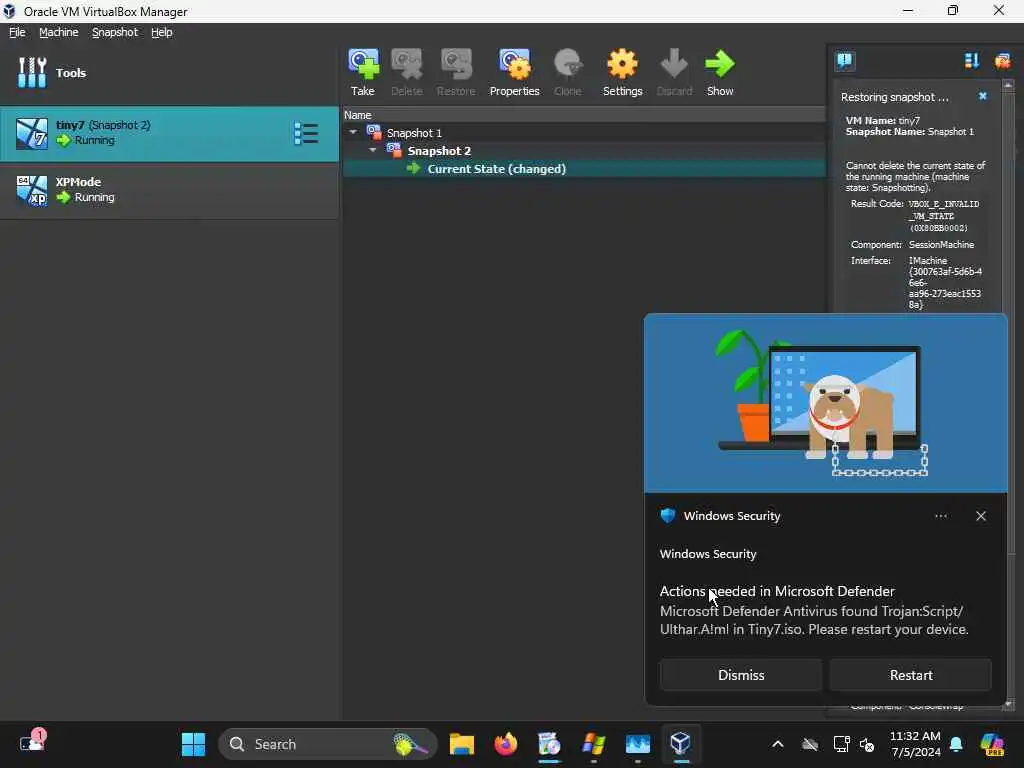Click the sort notifications icon in the notification panel
Image resolution: width=1024 pixels, height=768 pixels.
(x=971, y=61)
